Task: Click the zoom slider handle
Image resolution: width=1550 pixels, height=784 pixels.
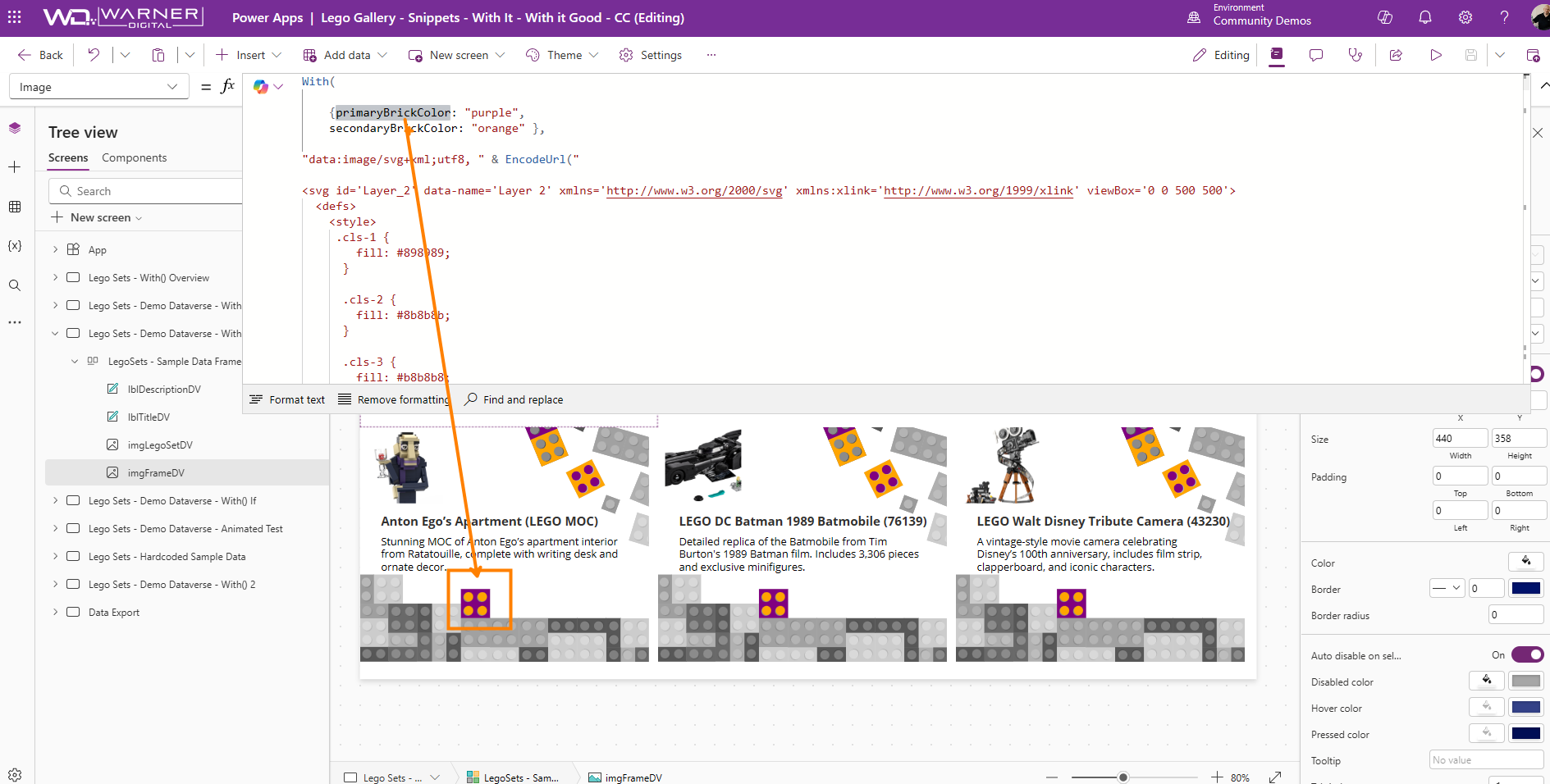Action: click(x=1123, y=777)
